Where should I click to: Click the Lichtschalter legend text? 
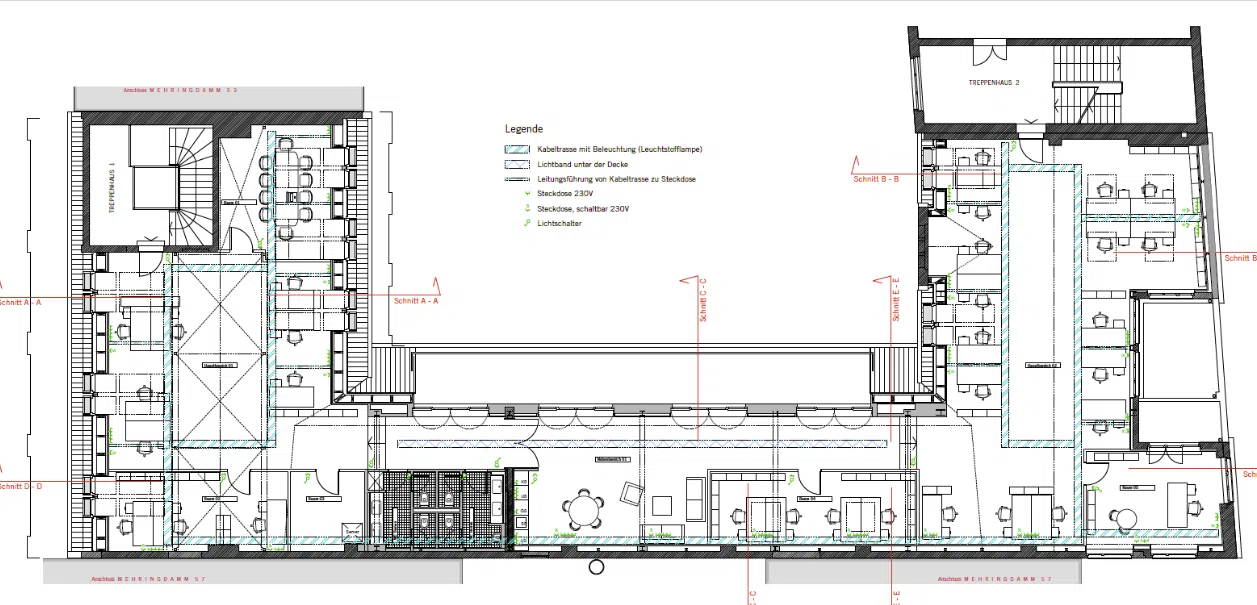click(x=559, y=223)
